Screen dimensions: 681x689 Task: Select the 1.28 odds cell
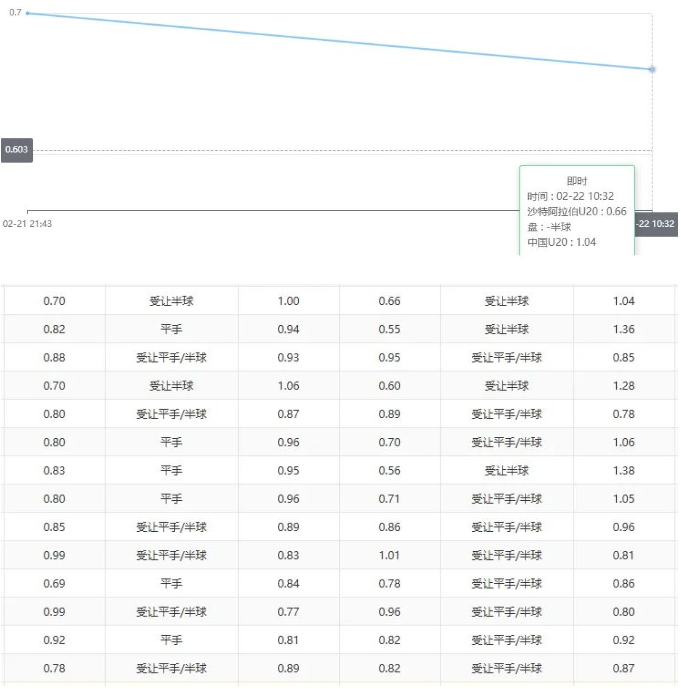tap(622, 386)
